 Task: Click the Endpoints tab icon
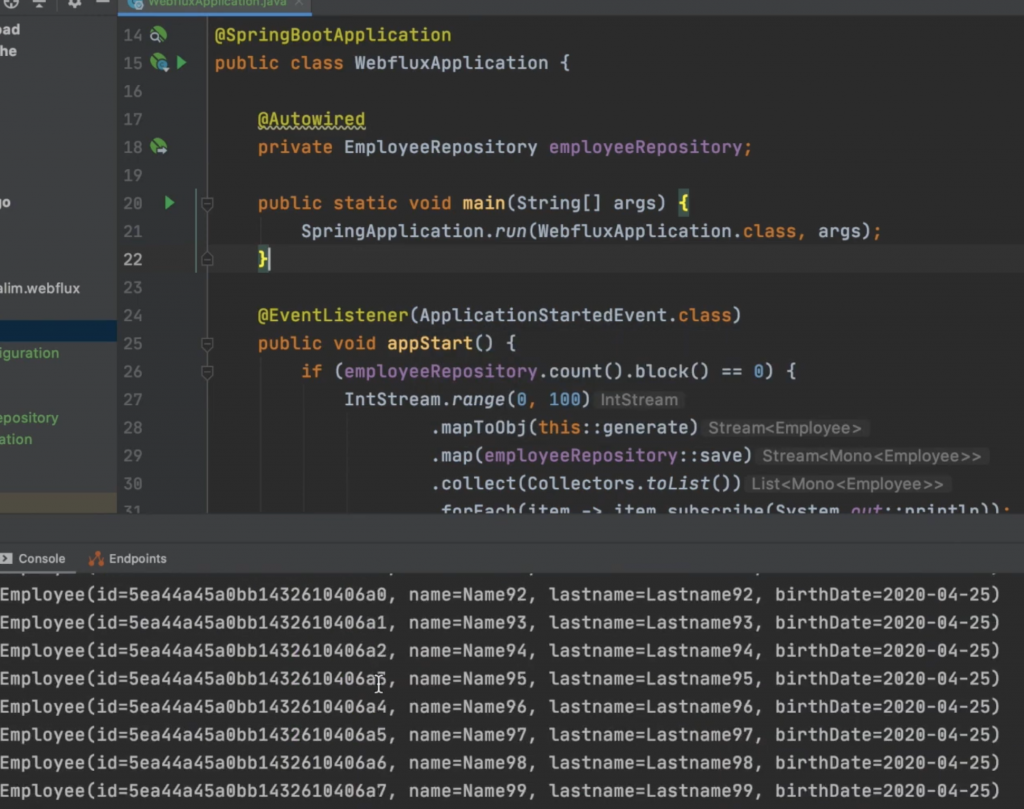pyautogui.click(x=96, y=559)
